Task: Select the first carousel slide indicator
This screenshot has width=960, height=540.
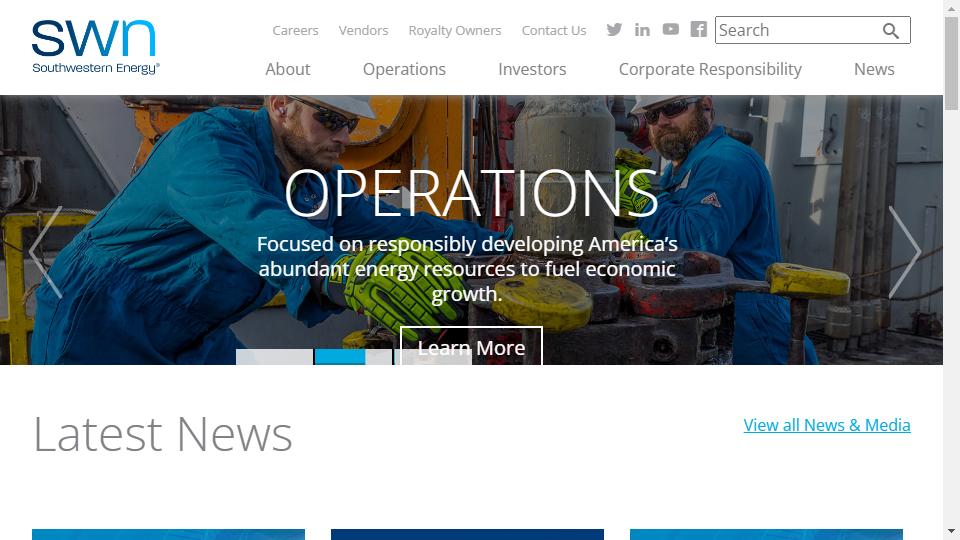Action: click(x=274, y=357)
